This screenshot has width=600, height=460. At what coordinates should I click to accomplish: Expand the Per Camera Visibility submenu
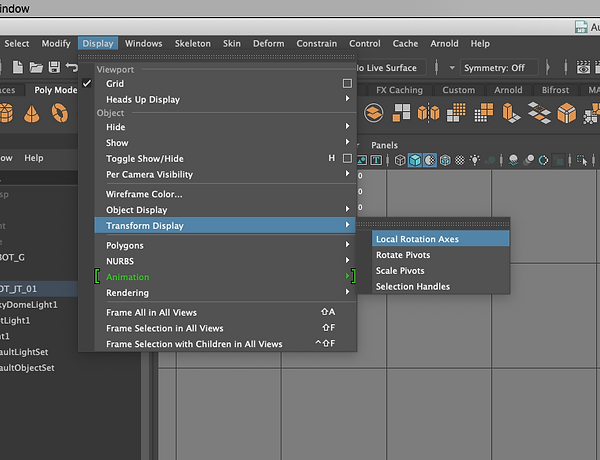225,174
